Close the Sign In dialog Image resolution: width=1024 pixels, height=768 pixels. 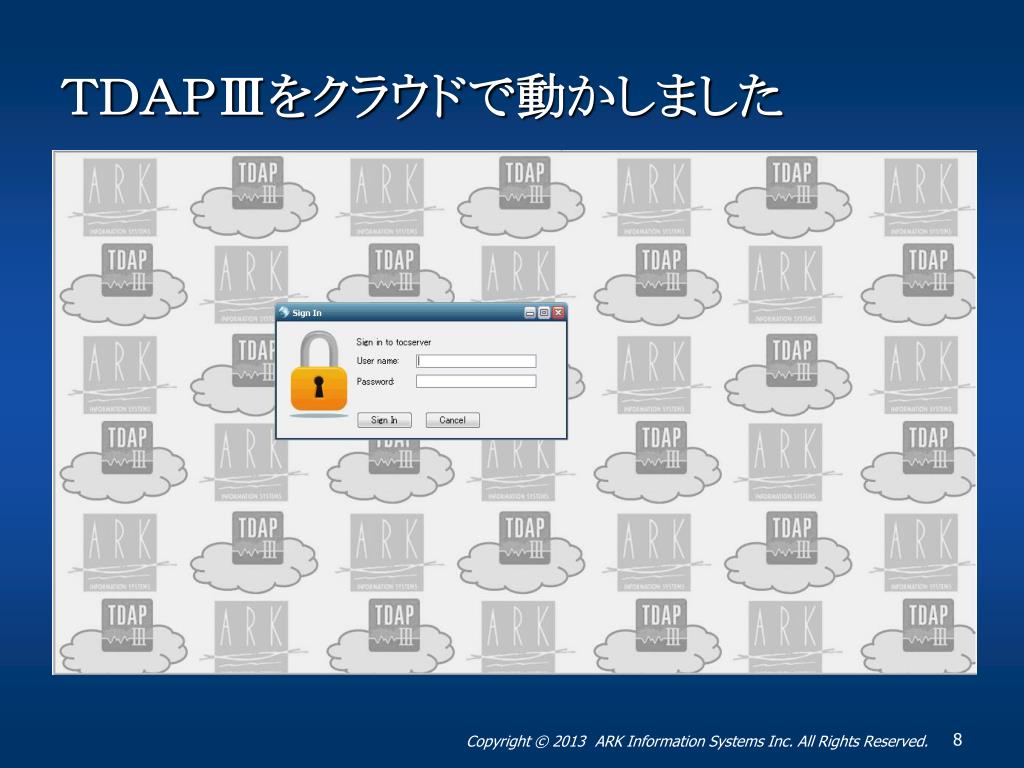coord(558,313)
